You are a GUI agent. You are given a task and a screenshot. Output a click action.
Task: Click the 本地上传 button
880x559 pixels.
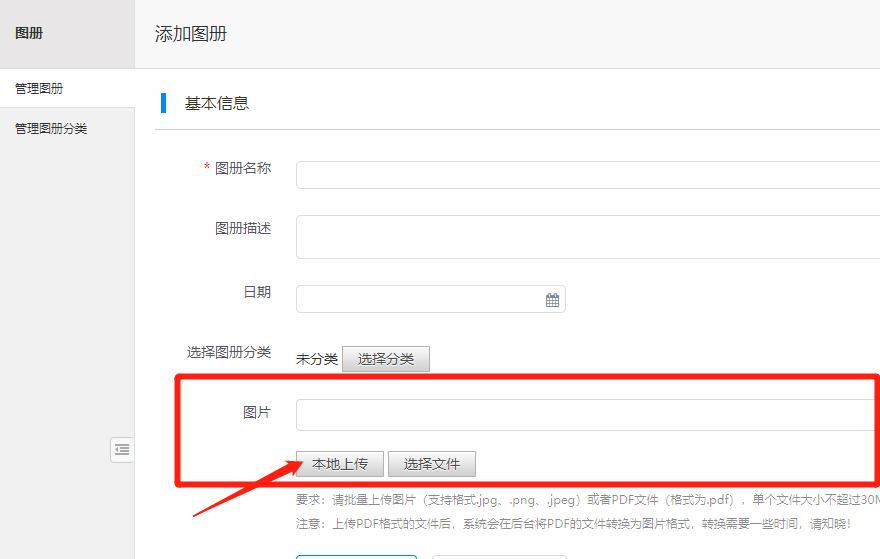tap(340, 464)
